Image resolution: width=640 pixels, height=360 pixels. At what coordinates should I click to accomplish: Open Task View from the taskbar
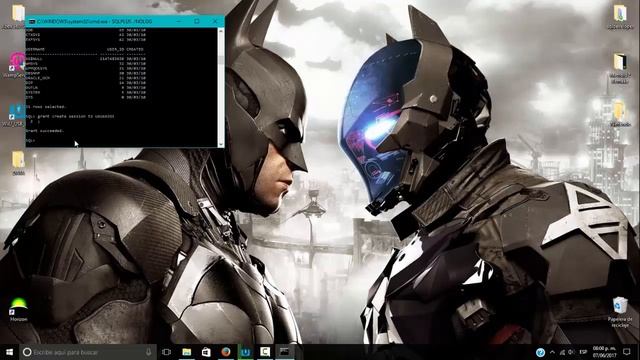coord(167,352)
